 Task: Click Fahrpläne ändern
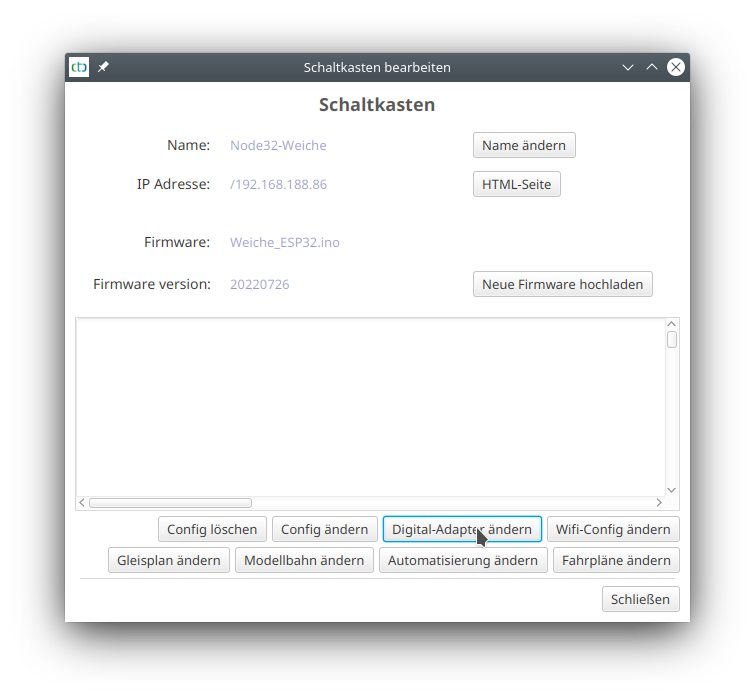click(x=615, y=560)
